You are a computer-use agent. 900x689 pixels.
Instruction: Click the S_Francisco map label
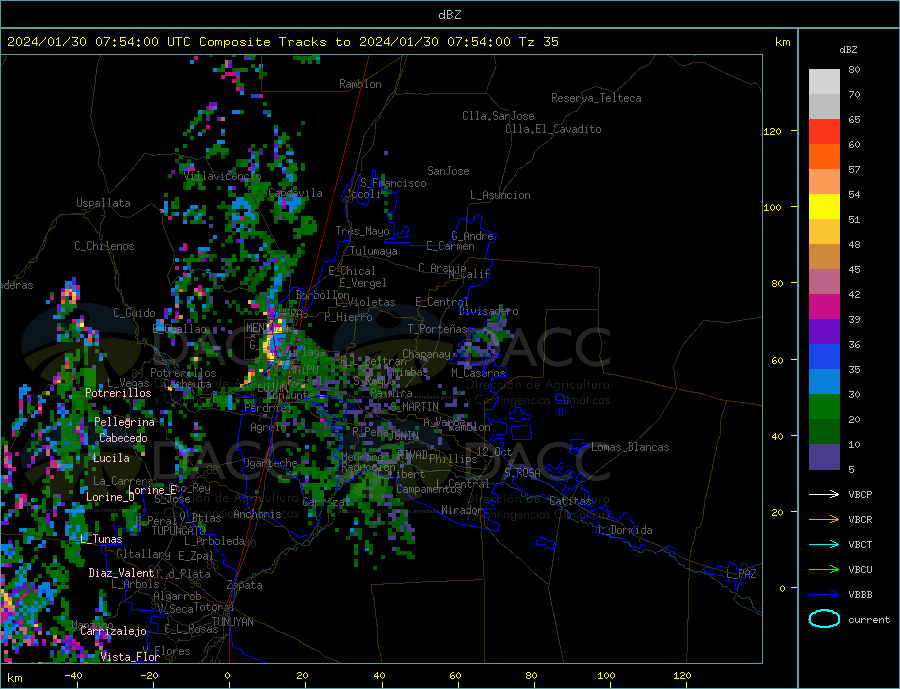pos(393,183)
